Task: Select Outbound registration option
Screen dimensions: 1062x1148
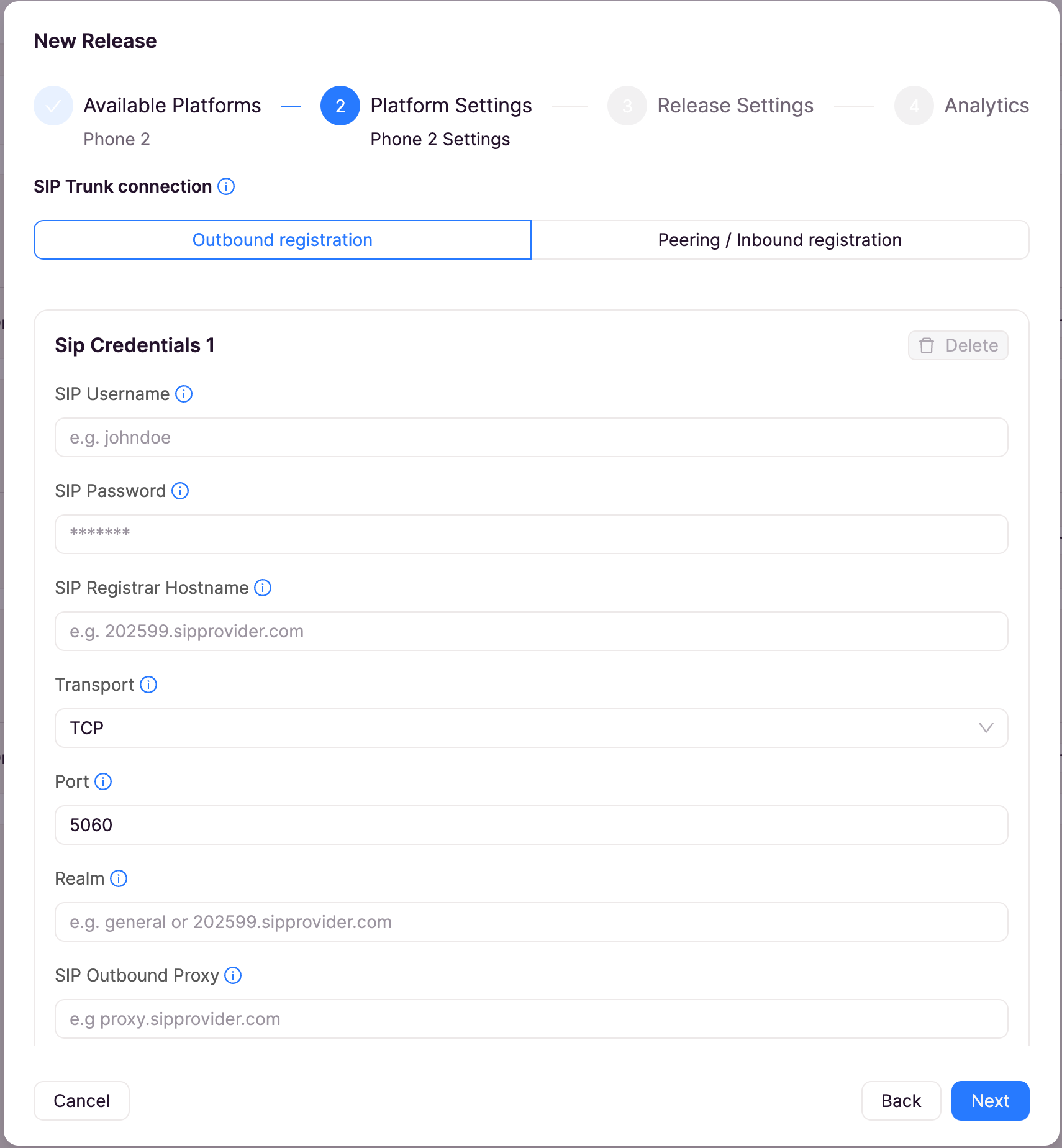Action: click(x=283, y=240)
